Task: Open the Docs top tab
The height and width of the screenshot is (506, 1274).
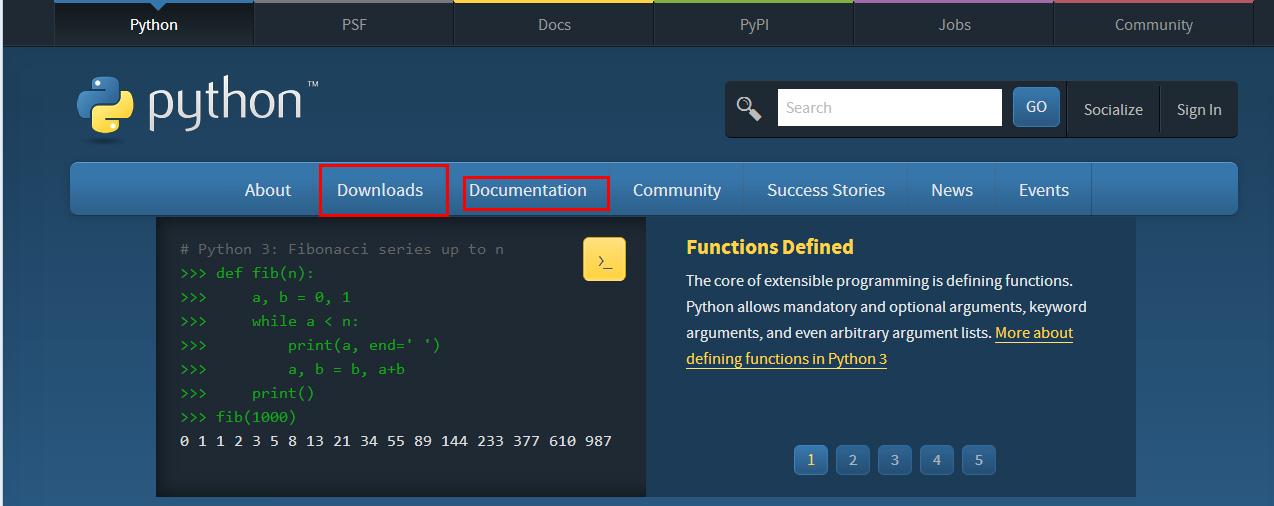Action: [x=554, y=25]
